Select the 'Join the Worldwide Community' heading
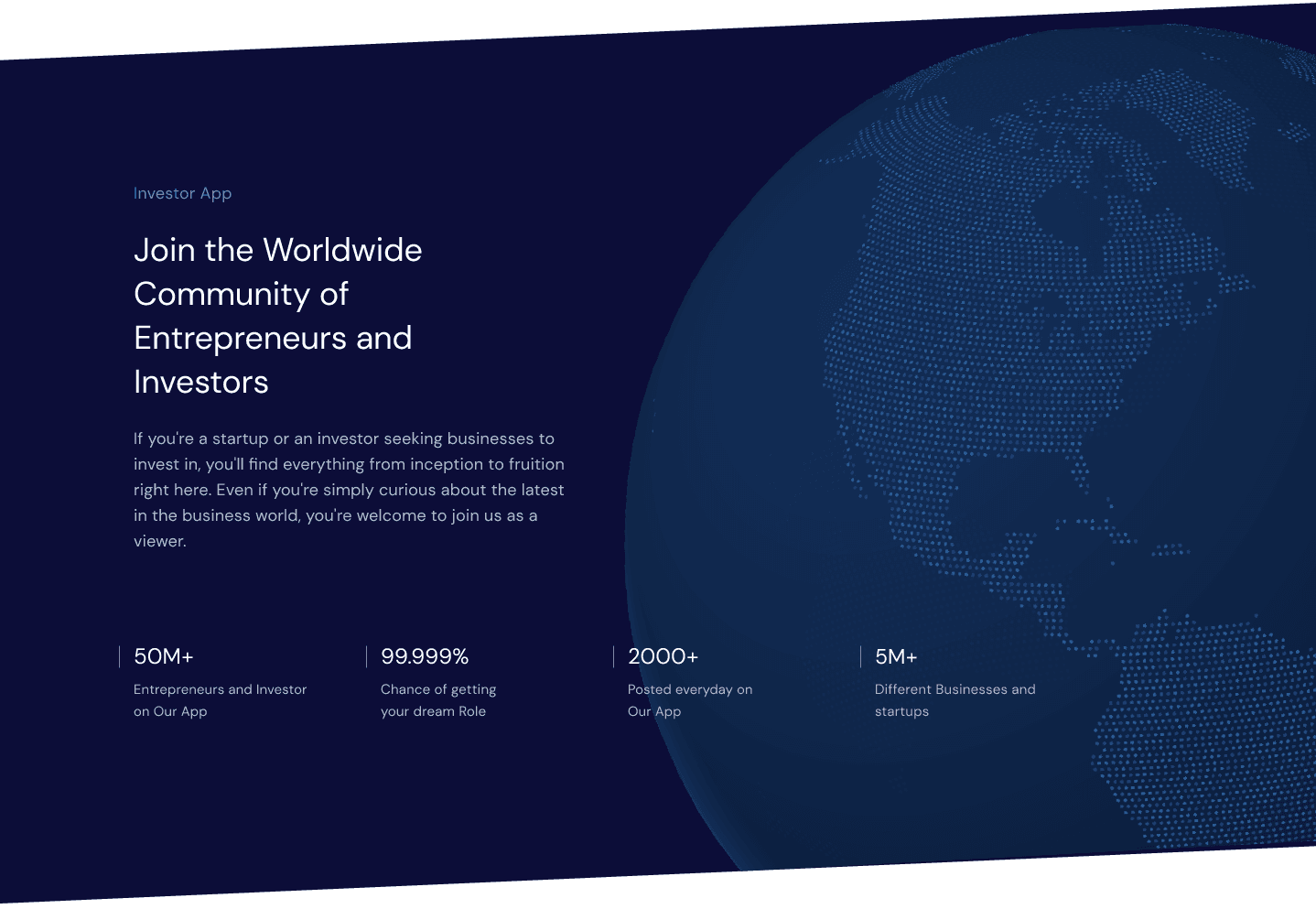This screenshot has height=909, width=1316. (278, 316)
